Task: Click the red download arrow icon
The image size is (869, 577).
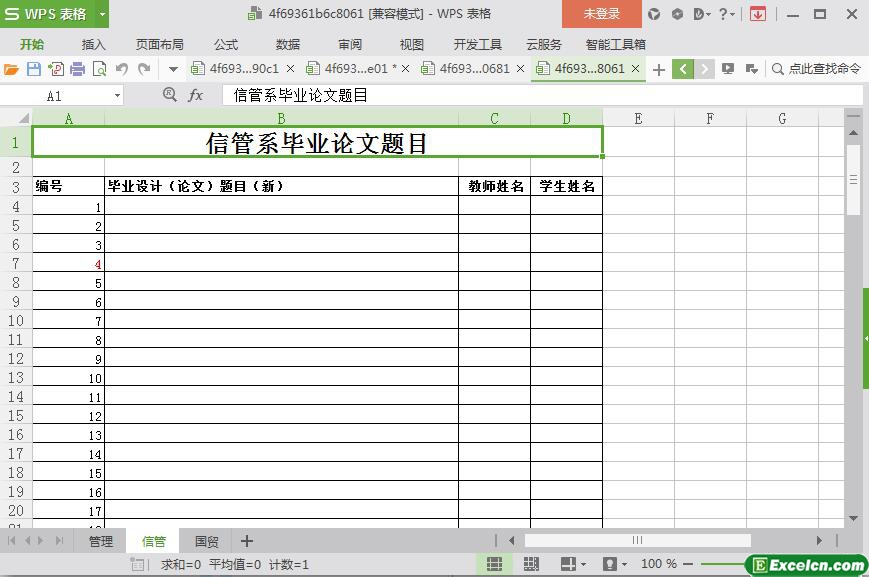Action: pyautogui.click(x=758, y=14)
